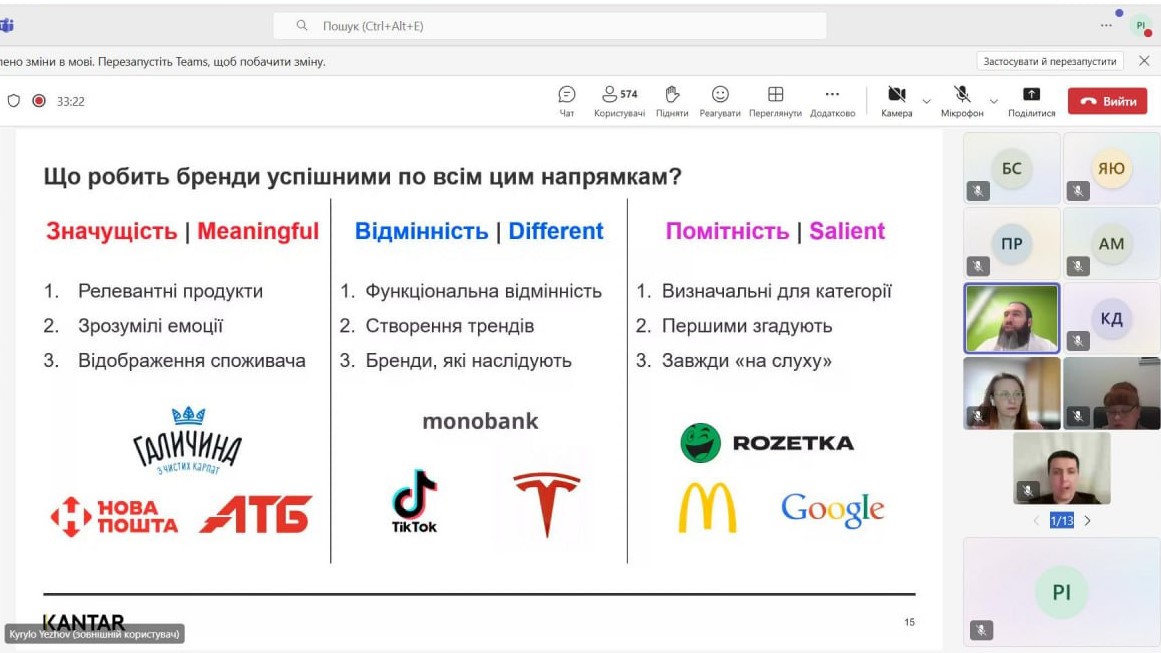This screenshot has width=1161, height=653.
Task: Click the Пошук search field
Action: click(550, 26)
